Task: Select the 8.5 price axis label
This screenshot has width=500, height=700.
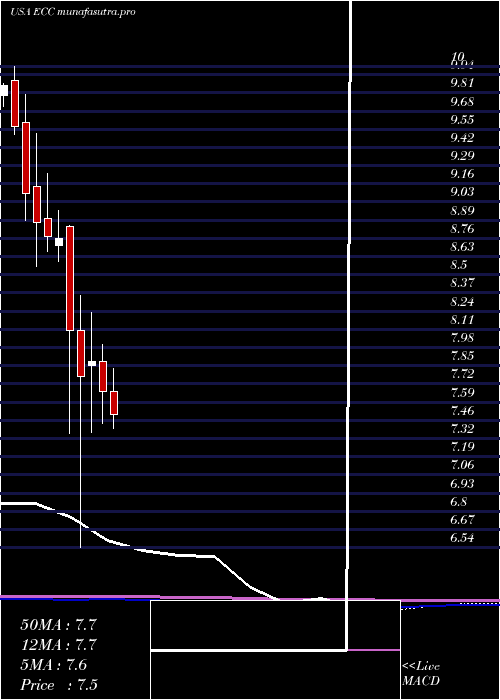Action: (x=458, y=265)
